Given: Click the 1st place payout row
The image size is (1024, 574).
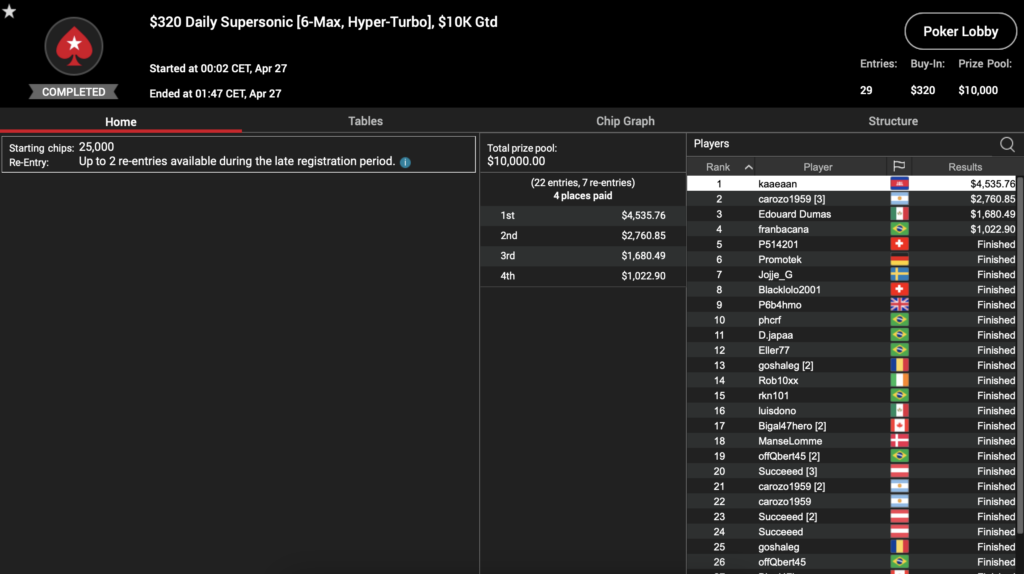Looking at the screenshot, I should [582, 215].
